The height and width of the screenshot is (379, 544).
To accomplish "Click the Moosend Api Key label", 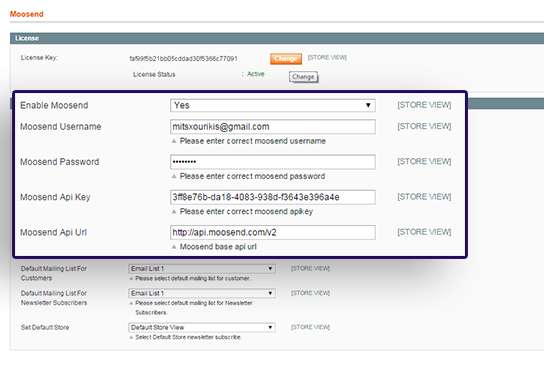I will (55, 197).
